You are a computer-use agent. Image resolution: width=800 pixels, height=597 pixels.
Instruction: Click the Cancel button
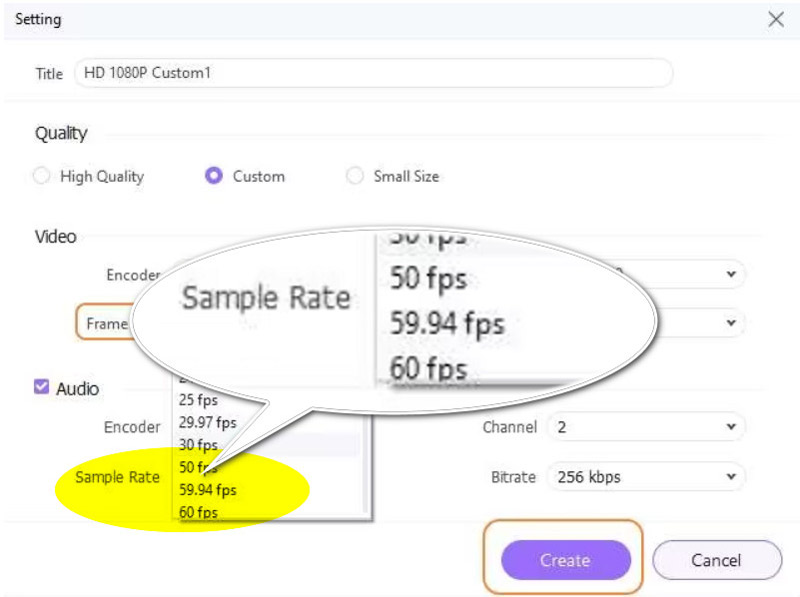point(717,560)
